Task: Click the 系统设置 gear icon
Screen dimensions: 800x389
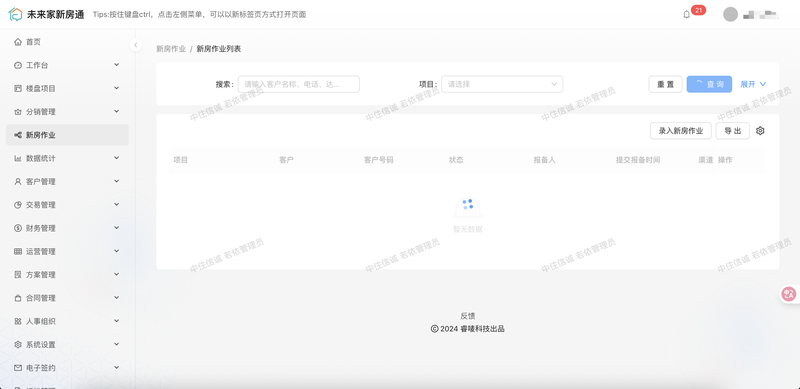Action: 18,345
